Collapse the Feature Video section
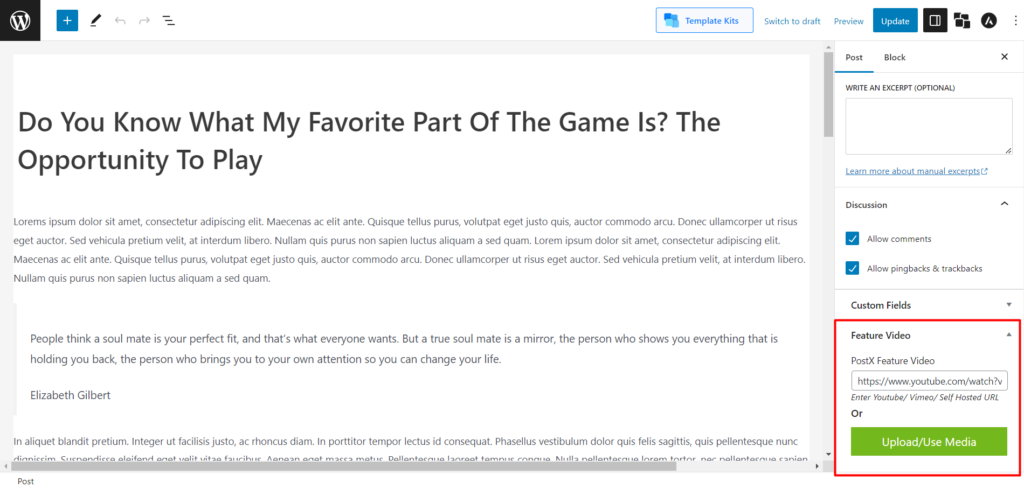 [929, 335]
